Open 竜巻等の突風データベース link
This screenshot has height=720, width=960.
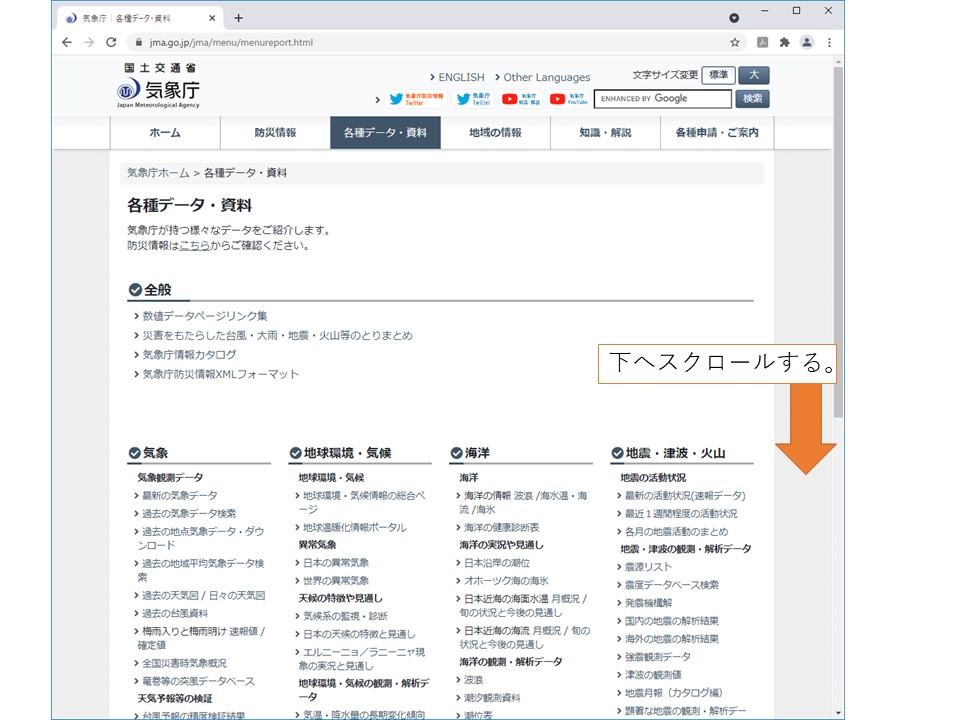198,681
